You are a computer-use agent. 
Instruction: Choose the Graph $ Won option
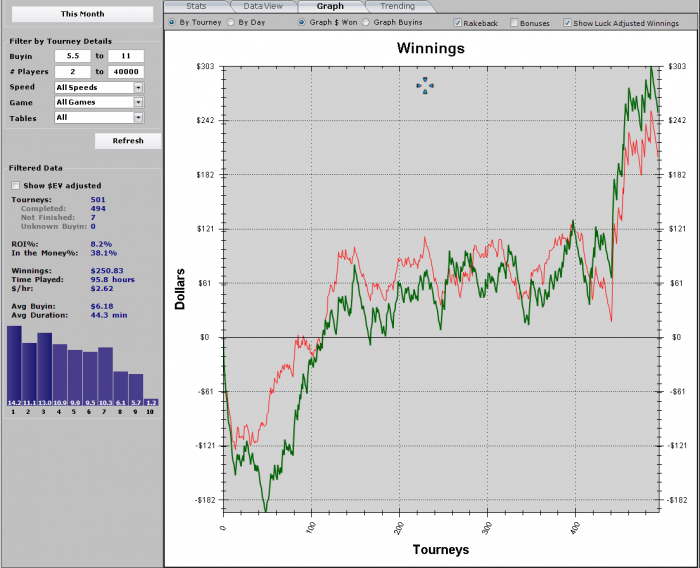point(302,22)
